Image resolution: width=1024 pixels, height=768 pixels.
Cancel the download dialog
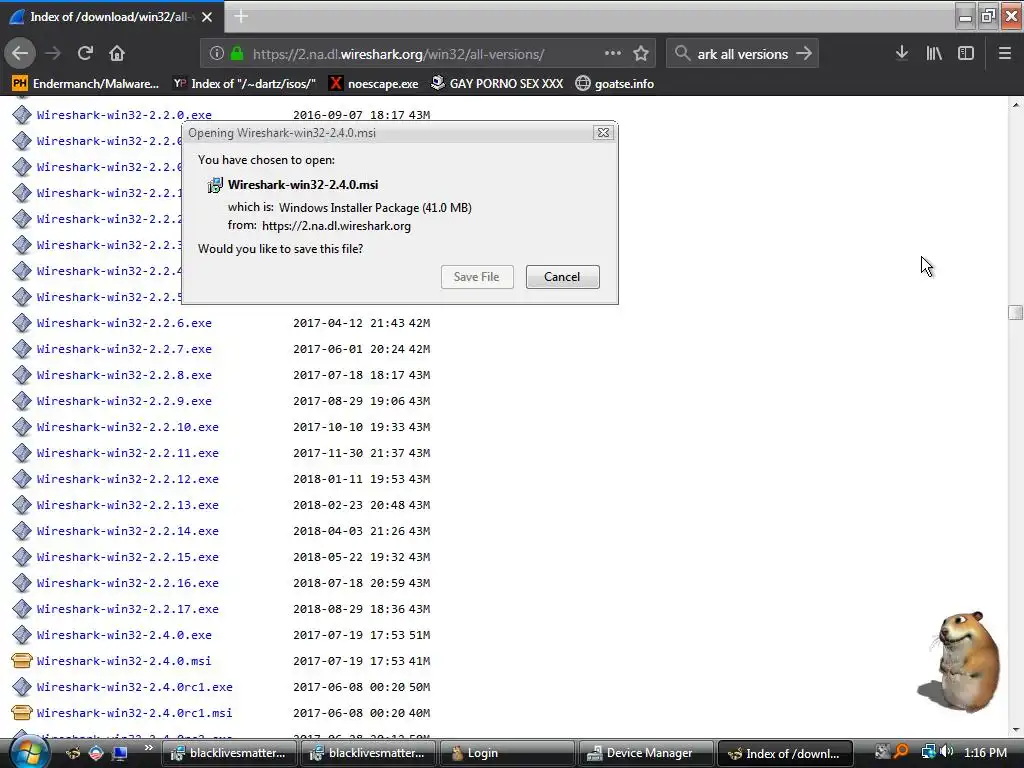(562, 277)
